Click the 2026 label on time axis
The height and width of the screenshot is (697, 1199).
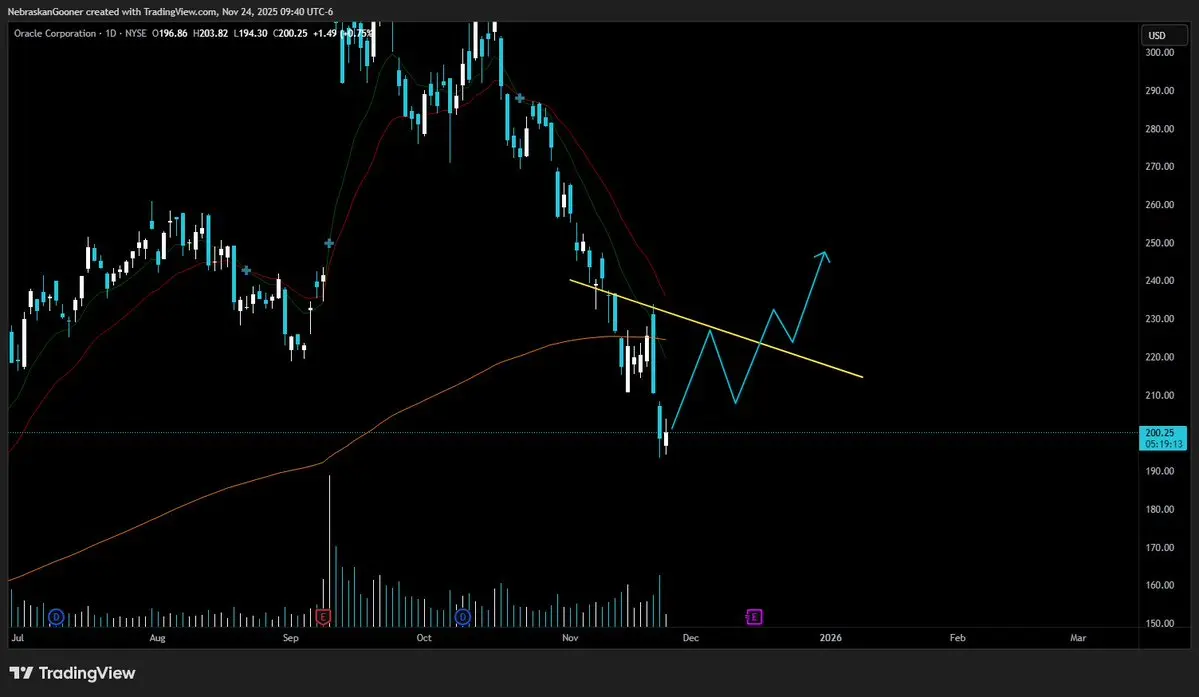click(x=830, y=637)
